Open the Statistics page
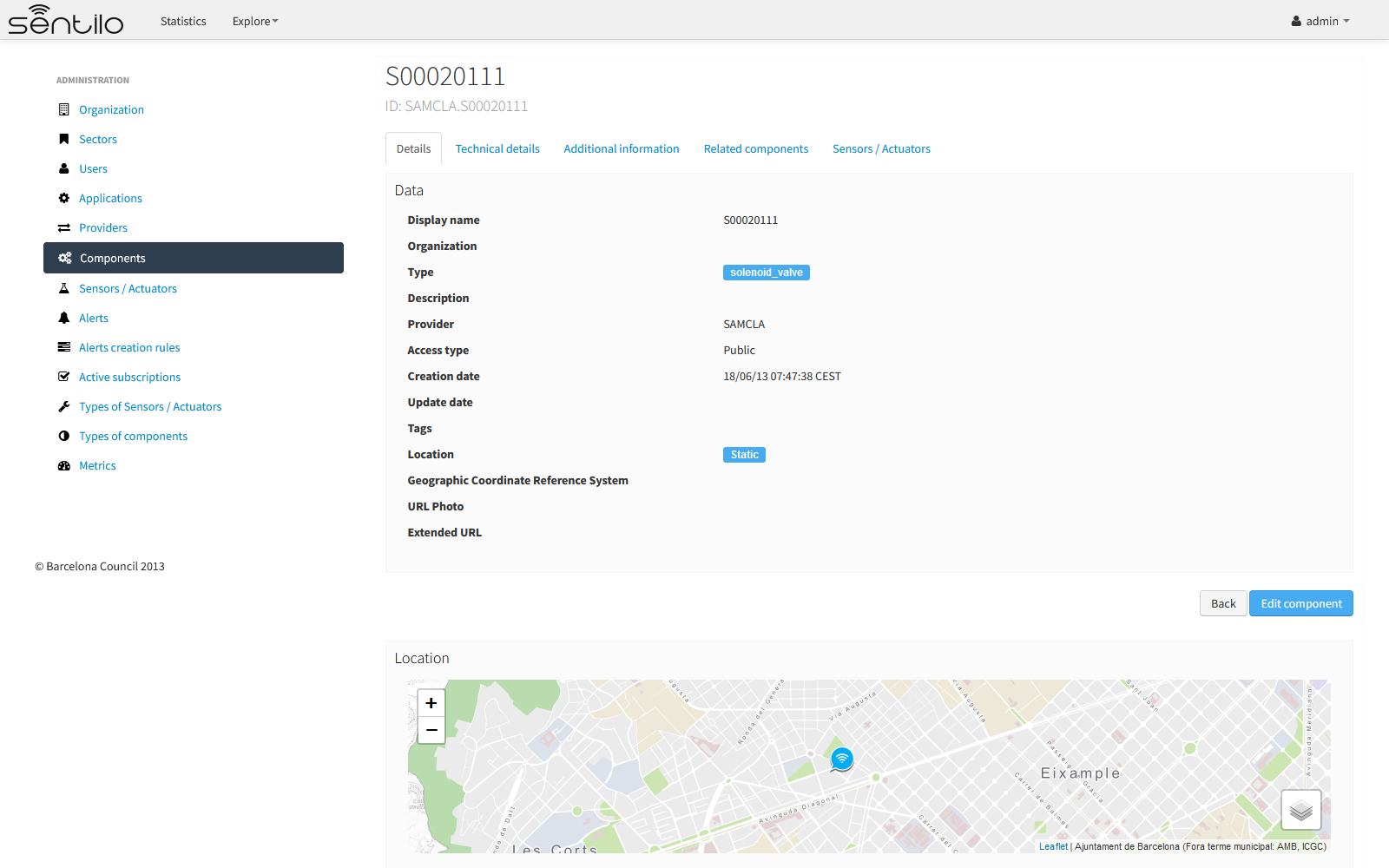The width and height of the screenshot is (1389, 868). point(183,21)
